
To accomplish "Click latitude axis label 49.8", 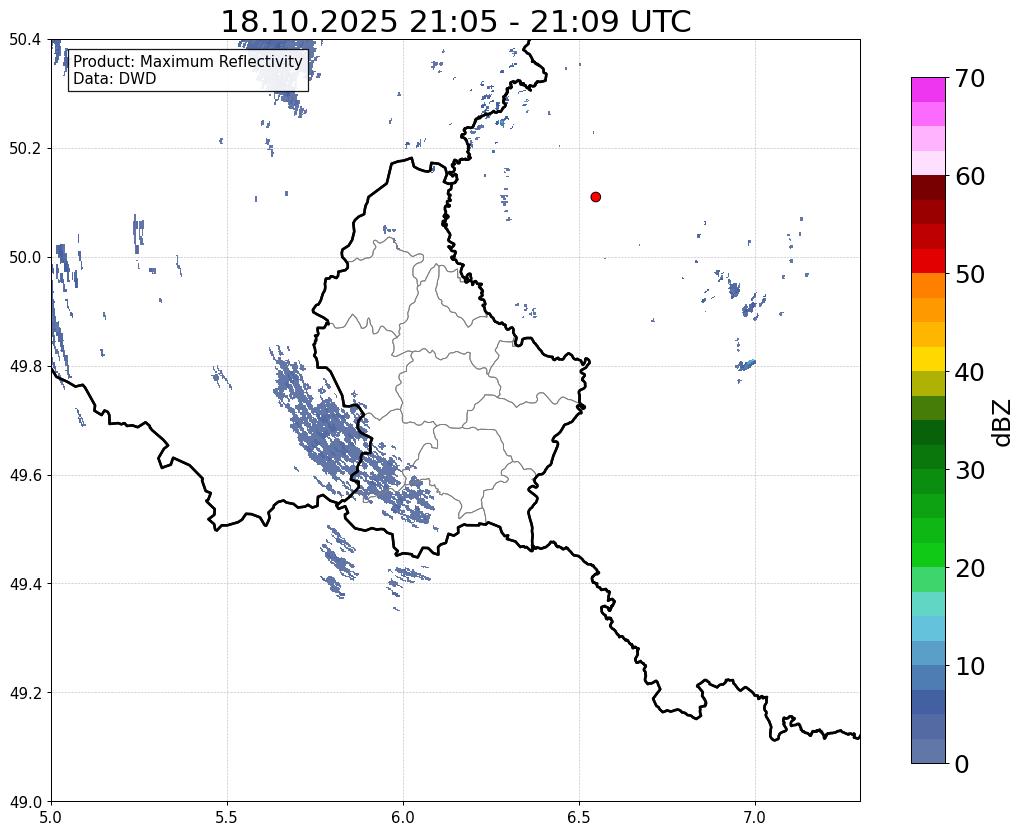I will pyautogui.click(x=25, y=366).
